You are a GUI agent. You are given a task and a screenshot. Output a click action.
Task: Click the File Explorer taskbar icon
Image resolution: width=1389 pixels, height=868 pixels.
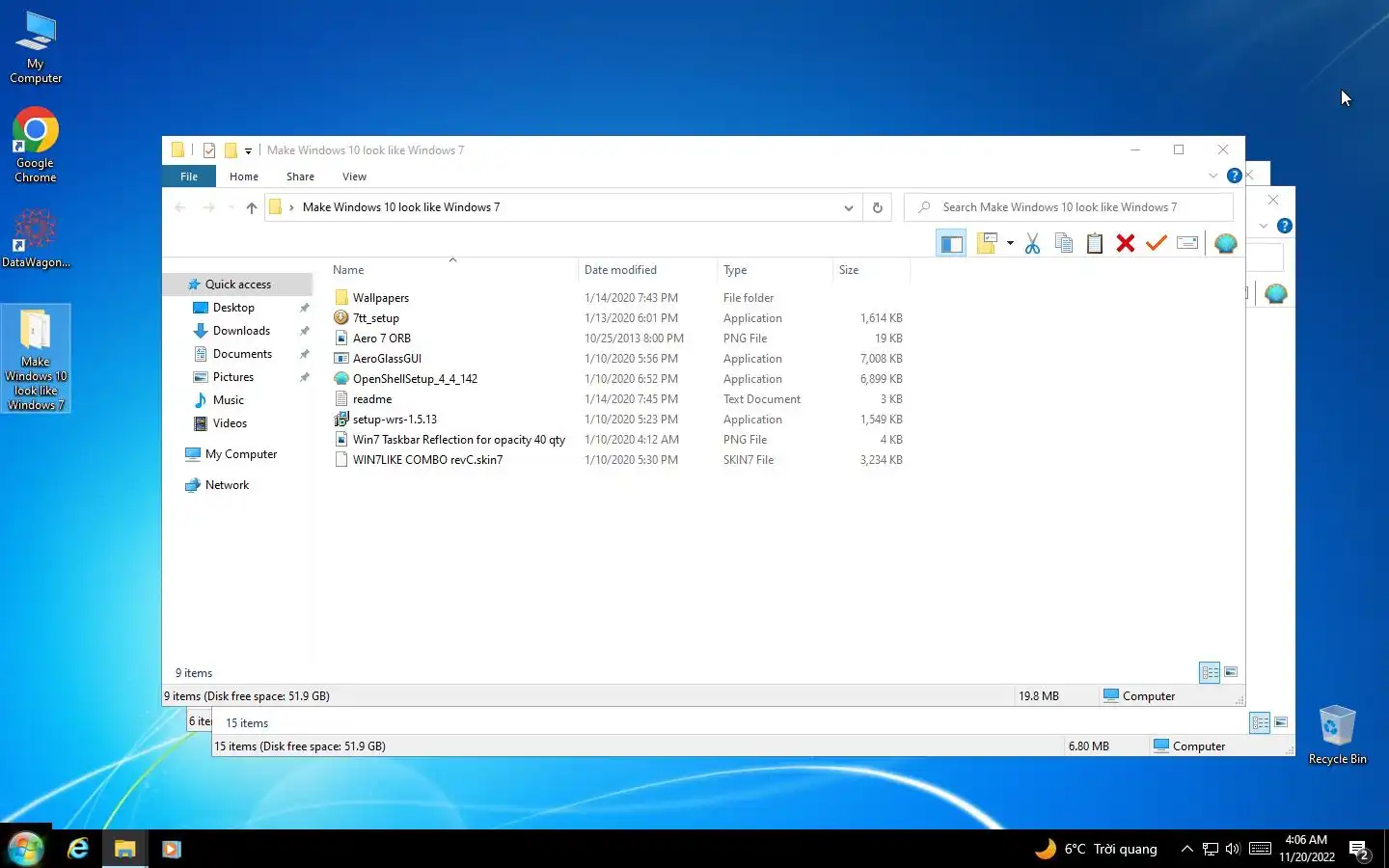(124, 849)
